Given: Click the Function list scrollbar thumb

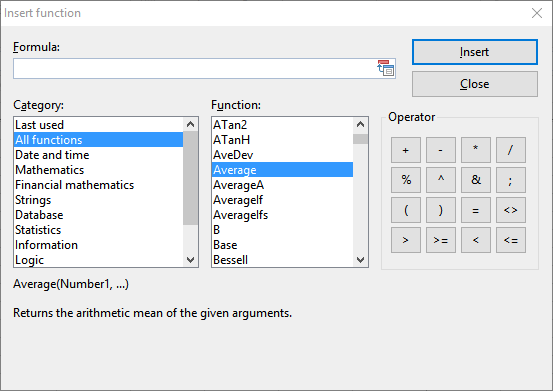Looking at the screenshot, I should (360, 139).
